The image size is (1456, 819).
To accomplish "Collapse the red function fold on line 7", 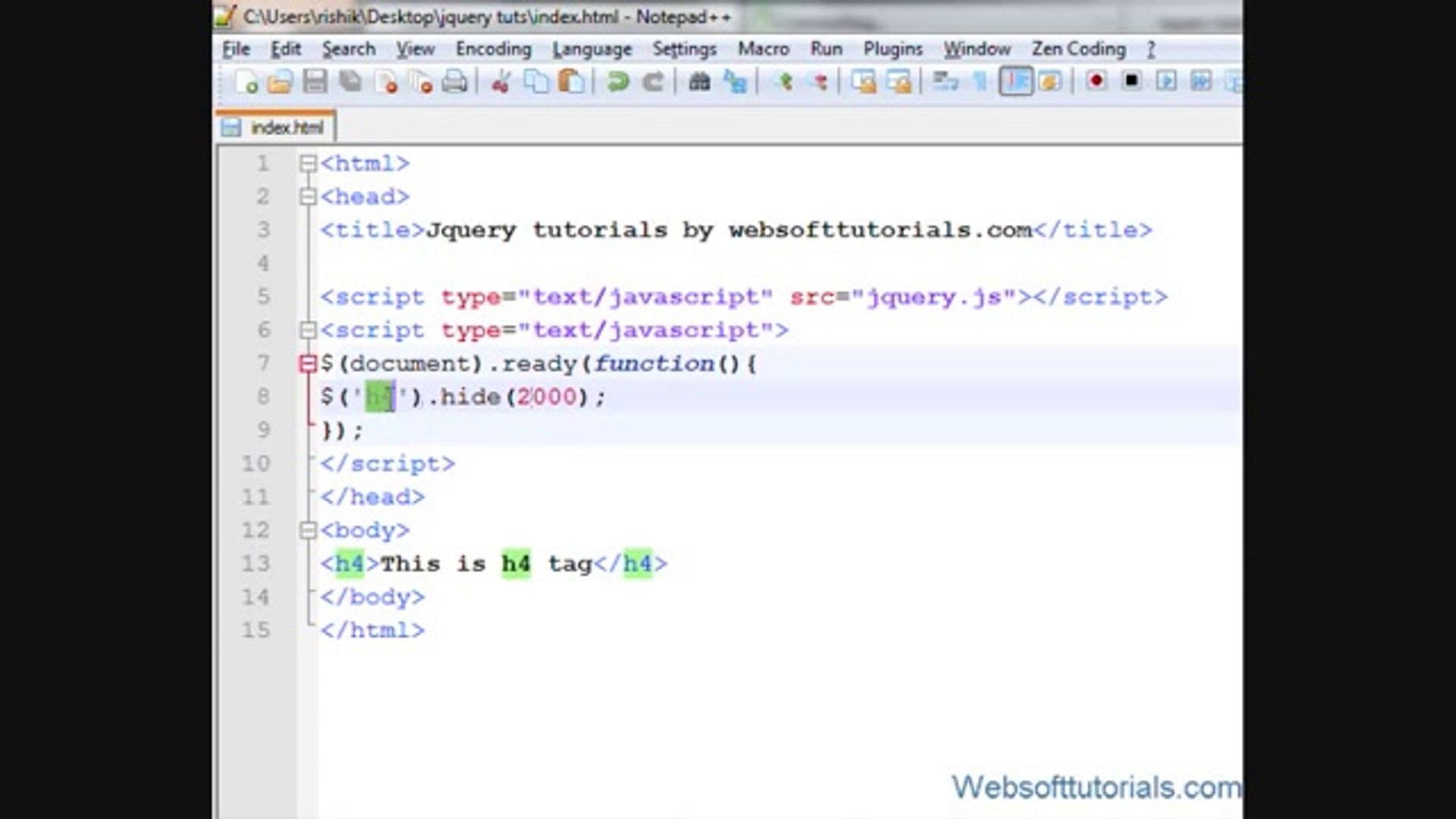I will pos(307,364).
